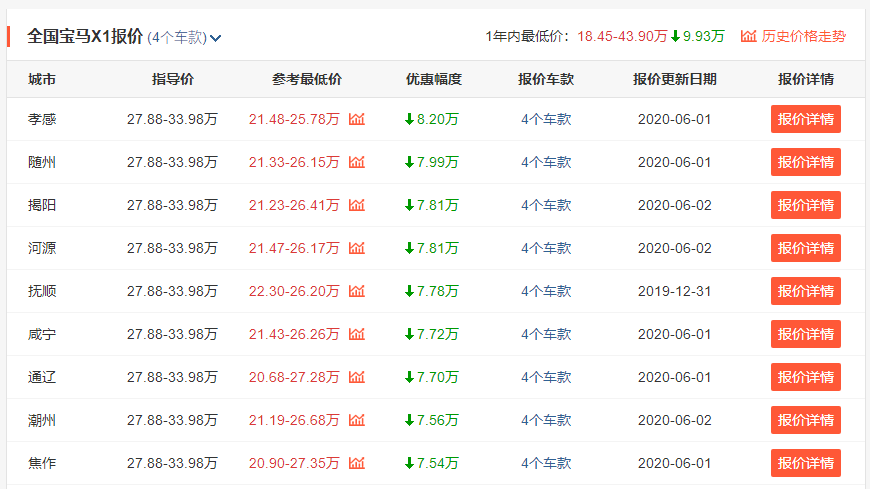Viewport: 870px width, 489px height.
Task: Click the 指导价 column header
Action: [173, 79]
